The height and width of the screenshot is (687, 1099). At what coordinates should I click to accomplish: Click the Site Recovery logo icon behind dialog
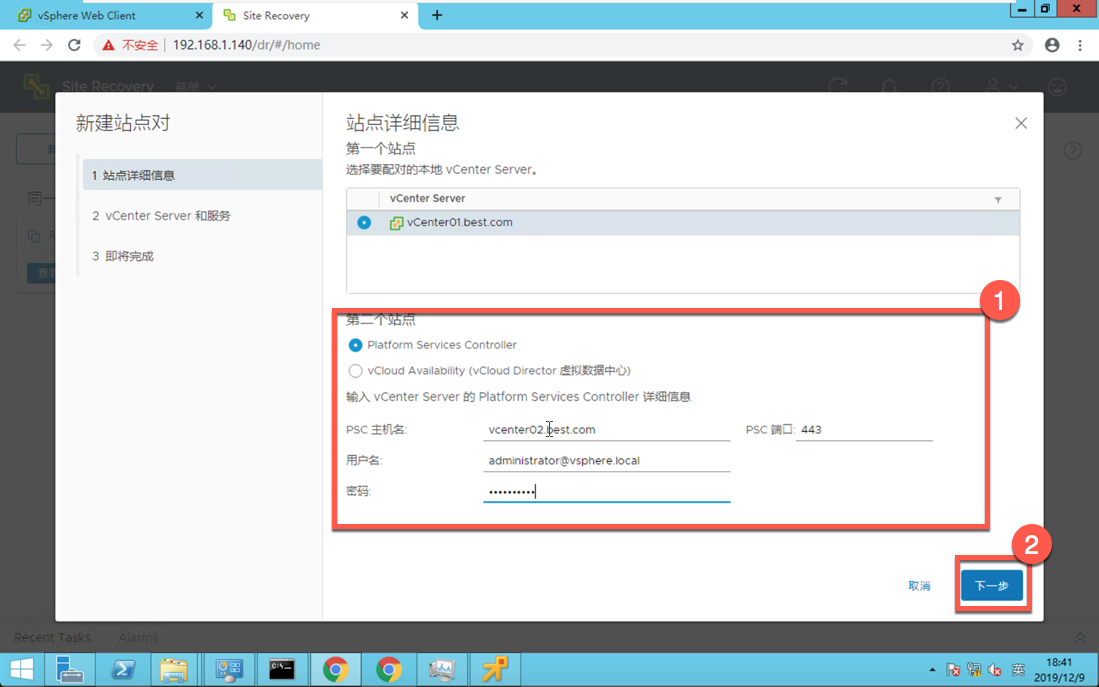coord(36,86)
